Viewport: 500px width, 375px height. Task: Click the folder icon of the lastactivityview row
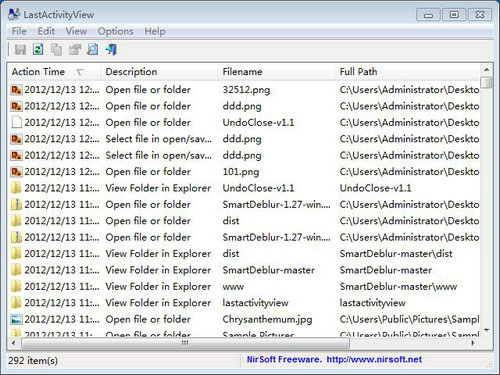(16, 303)
